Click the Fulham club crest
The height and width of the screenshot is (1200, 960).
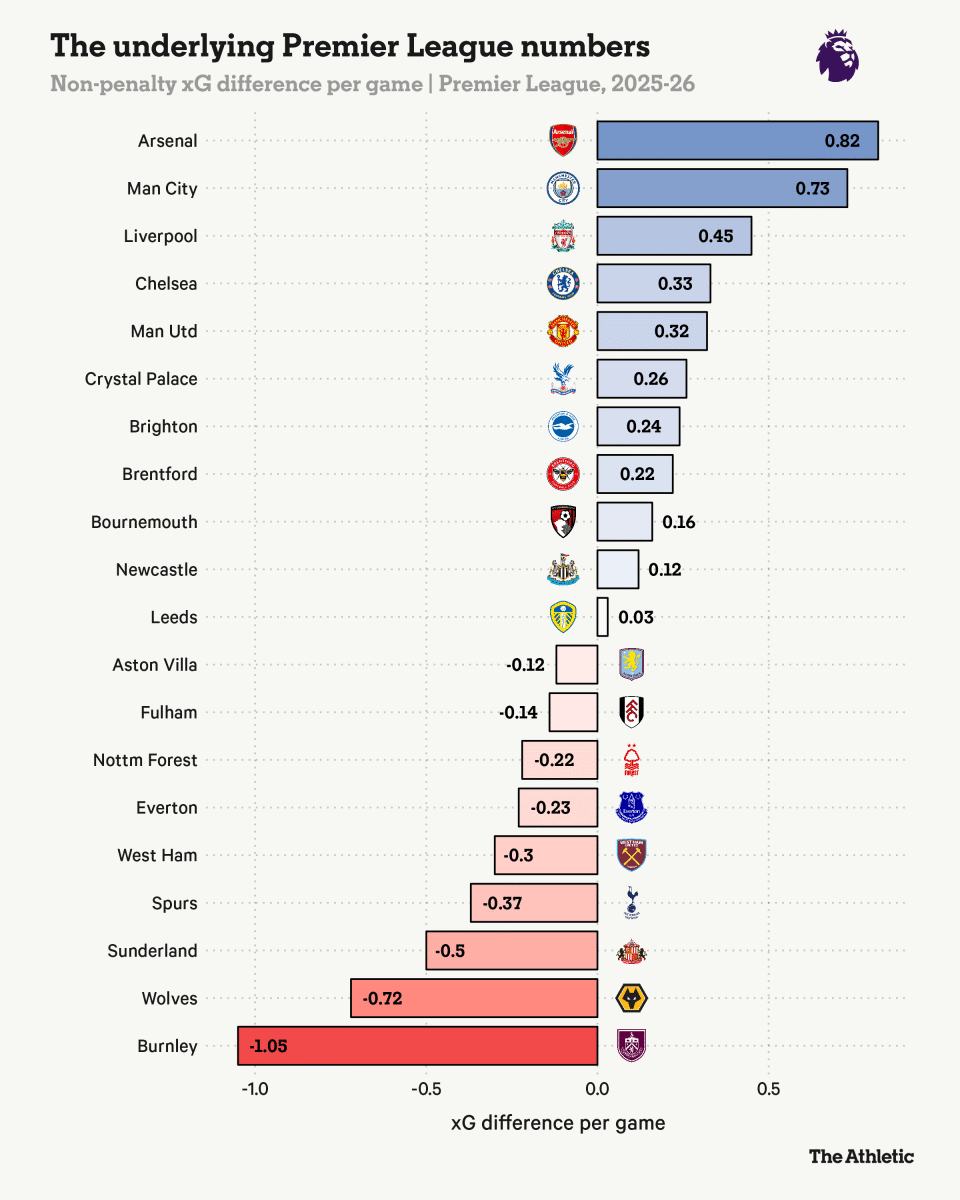tap(632, 713)
